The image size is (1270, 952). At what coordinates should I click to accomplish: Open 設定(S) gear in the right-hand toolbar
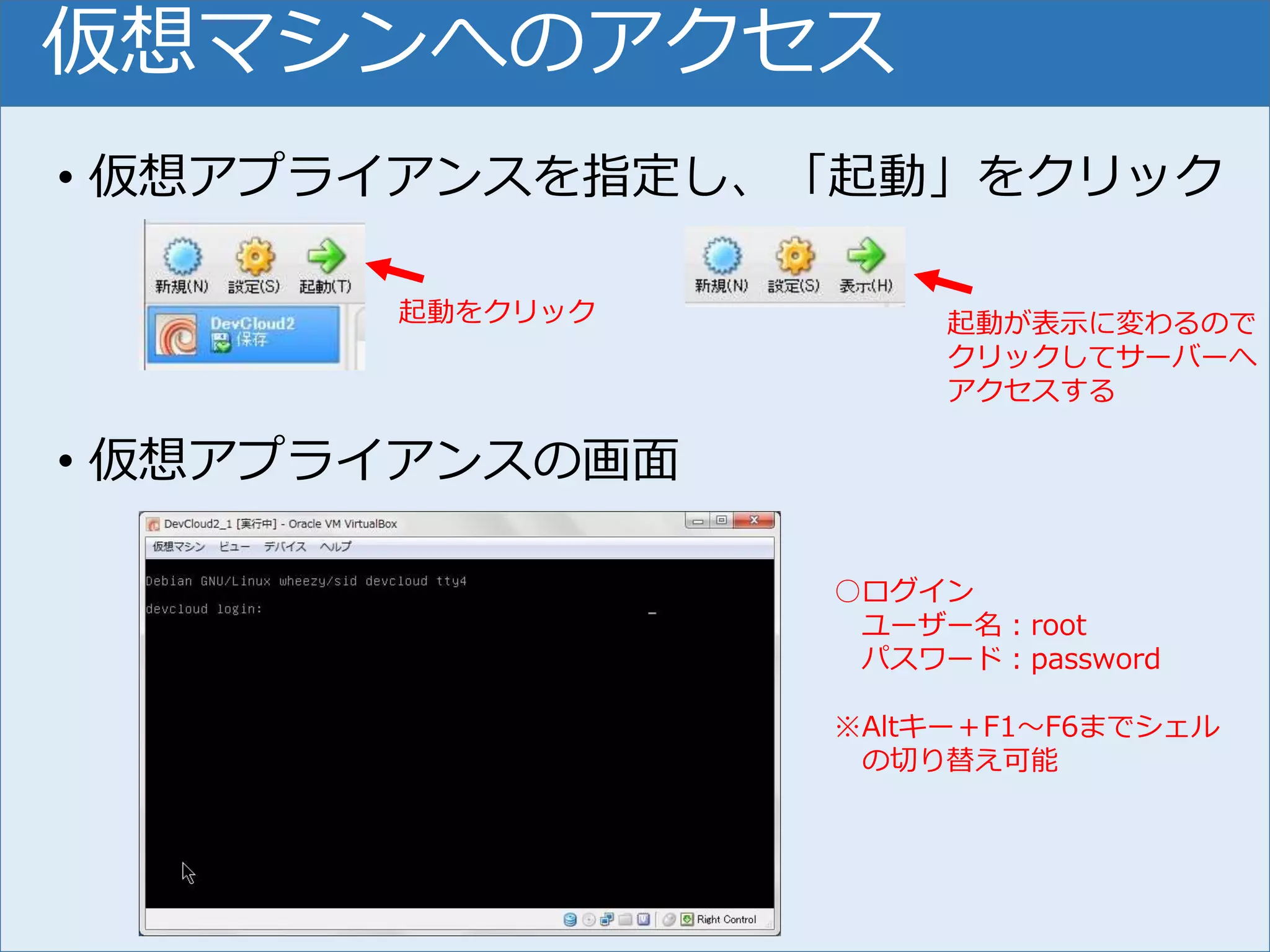coord(794,265)
